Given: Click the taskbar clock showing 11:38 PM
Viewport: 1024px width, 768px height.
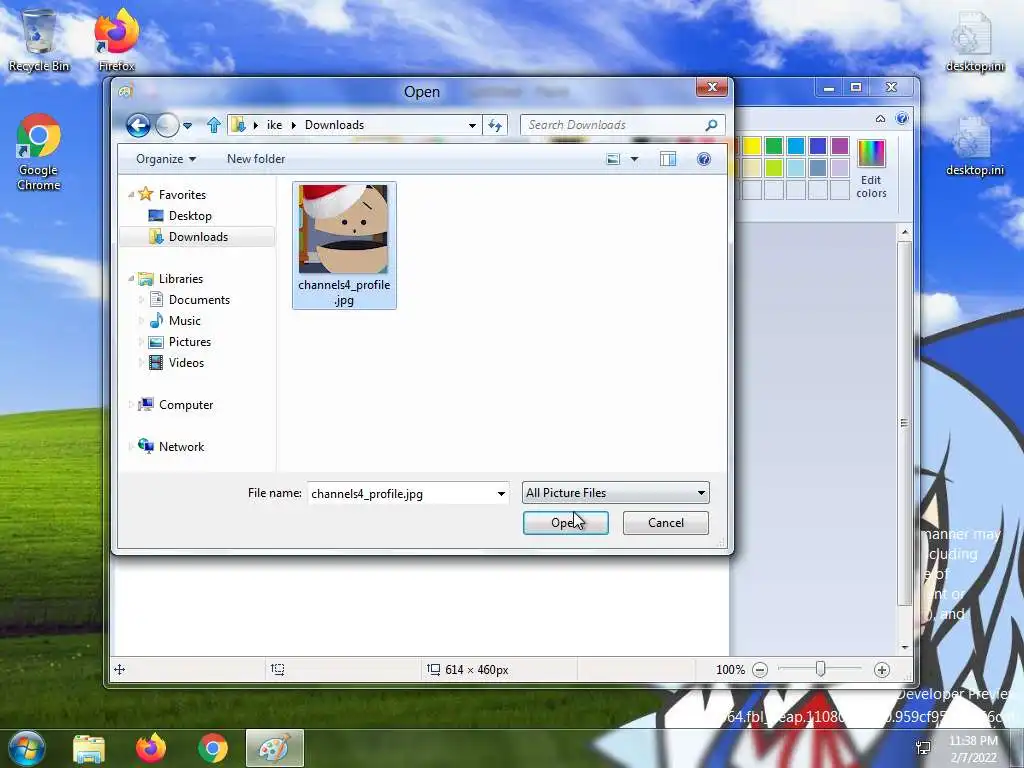Looking at the screenshot, I should click(x=973, y=748).
